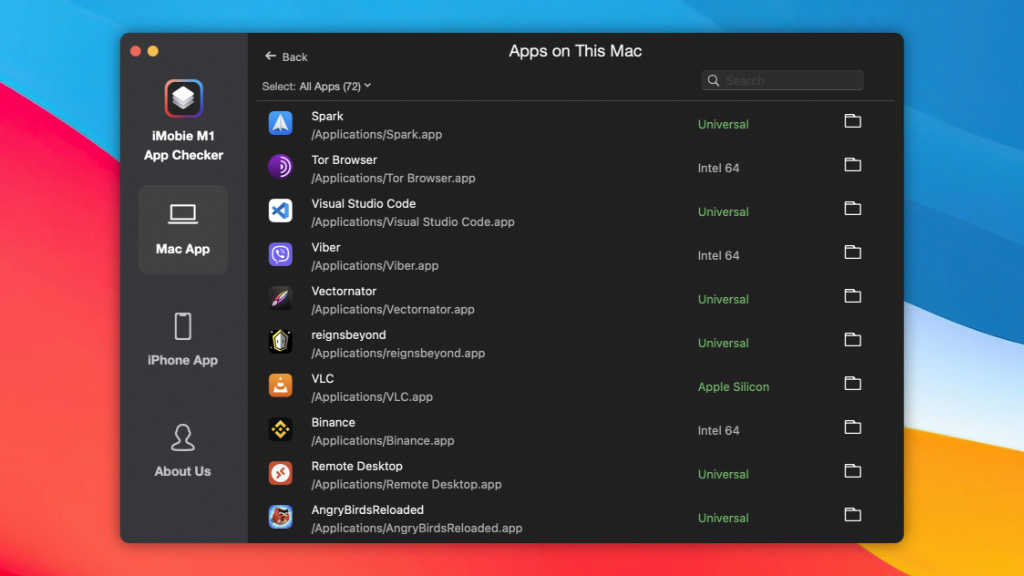Click the path /Applications/Vectornator.app
Viewport: 1024px width, 576px height.
click(393, 310)
